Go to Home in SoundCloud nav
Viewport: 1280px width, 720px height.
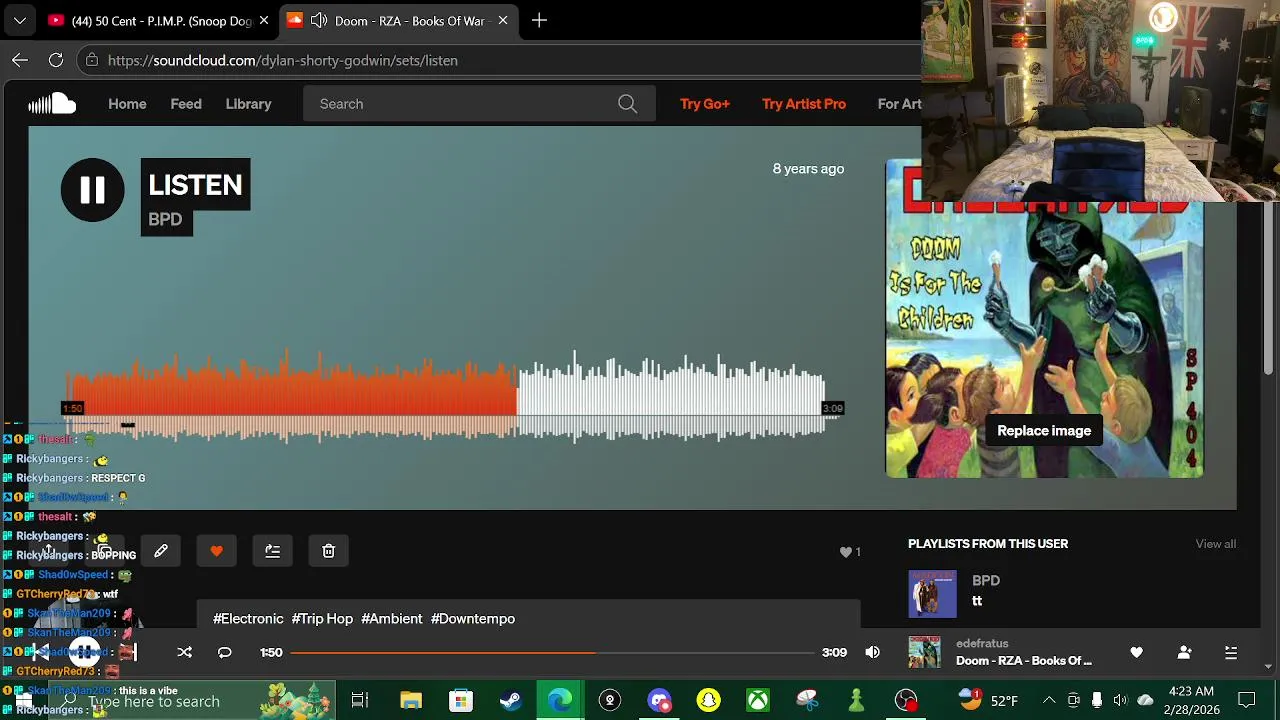[127, 104]
